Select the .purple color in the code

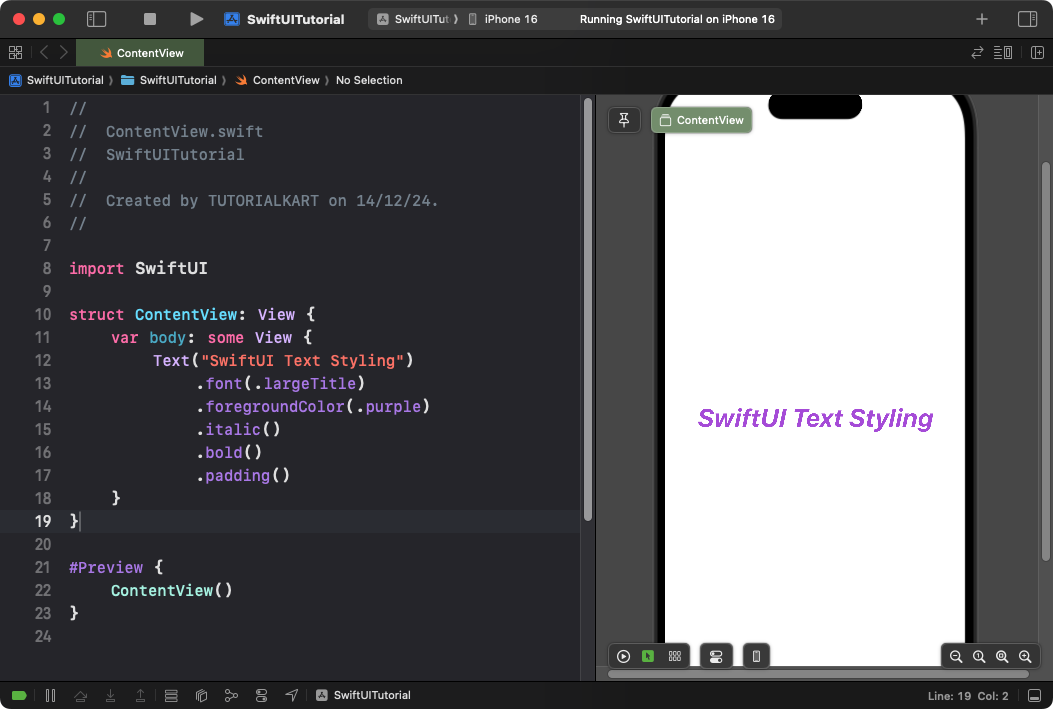(x=395, y=406)
